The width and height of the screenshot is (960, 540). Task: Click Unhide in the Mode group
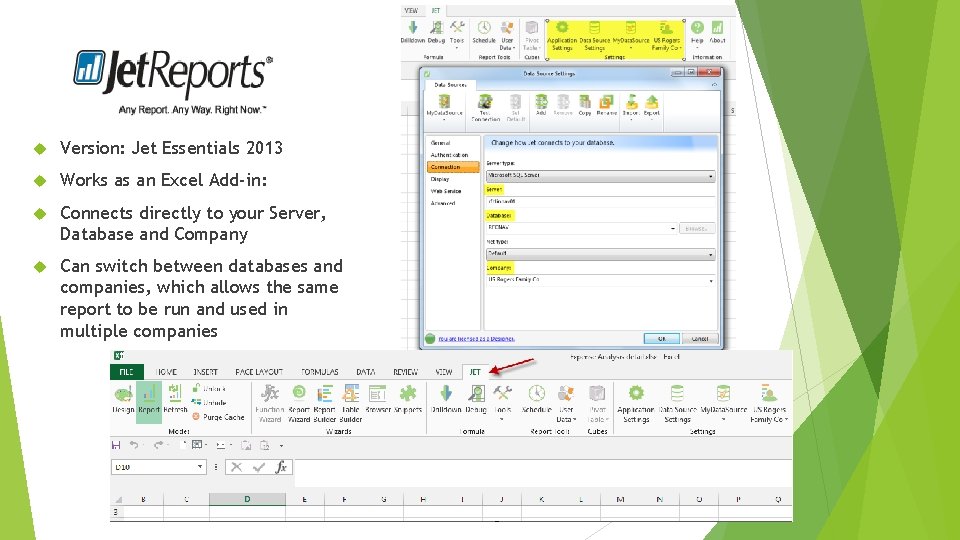click(209, 402)
